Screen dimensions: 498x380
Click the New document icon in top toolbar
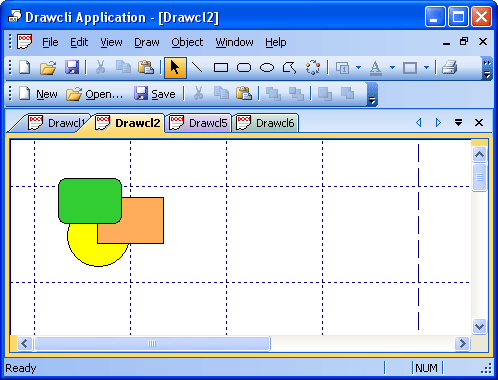click(x=25, y=68)
